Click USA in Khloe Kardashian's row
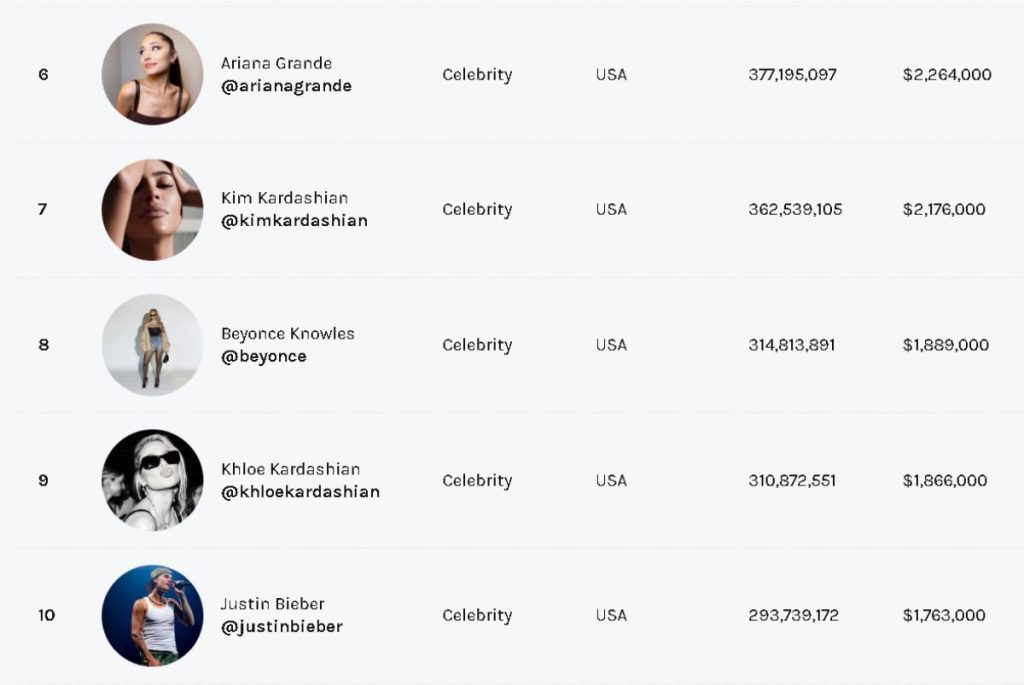This screenshot has height=685, width=1024. point(611,481)
